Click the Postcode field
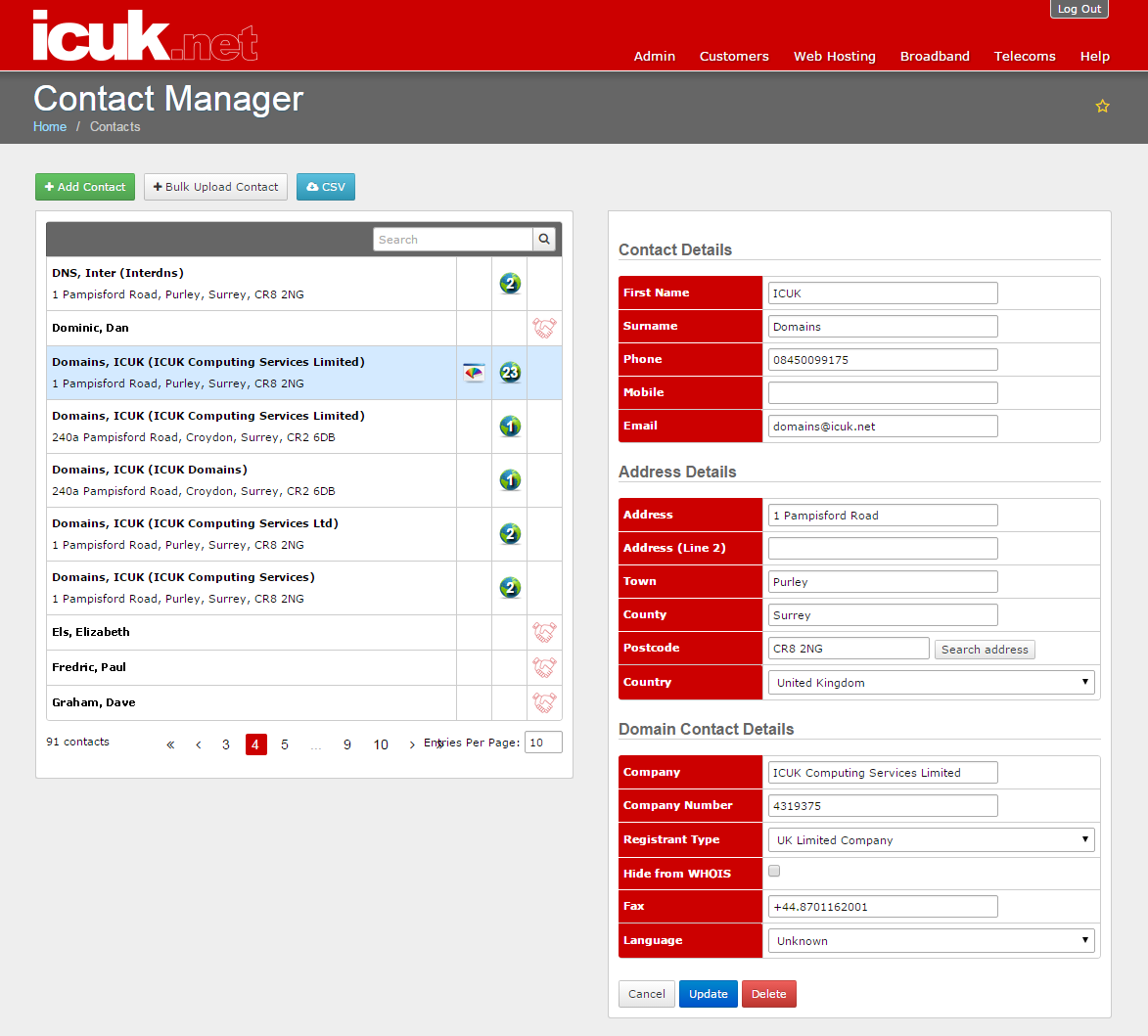 tap(849, 649)
